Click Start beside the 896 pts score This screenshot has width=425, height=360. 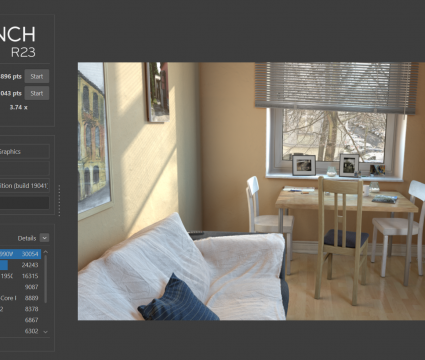[37, 76]
